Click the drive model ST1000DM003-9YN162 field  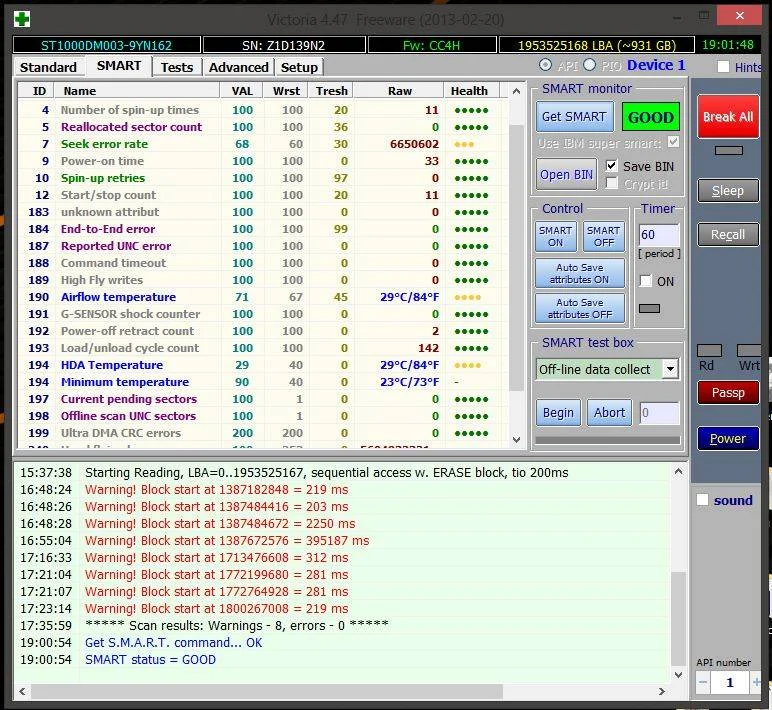(106, 45)
